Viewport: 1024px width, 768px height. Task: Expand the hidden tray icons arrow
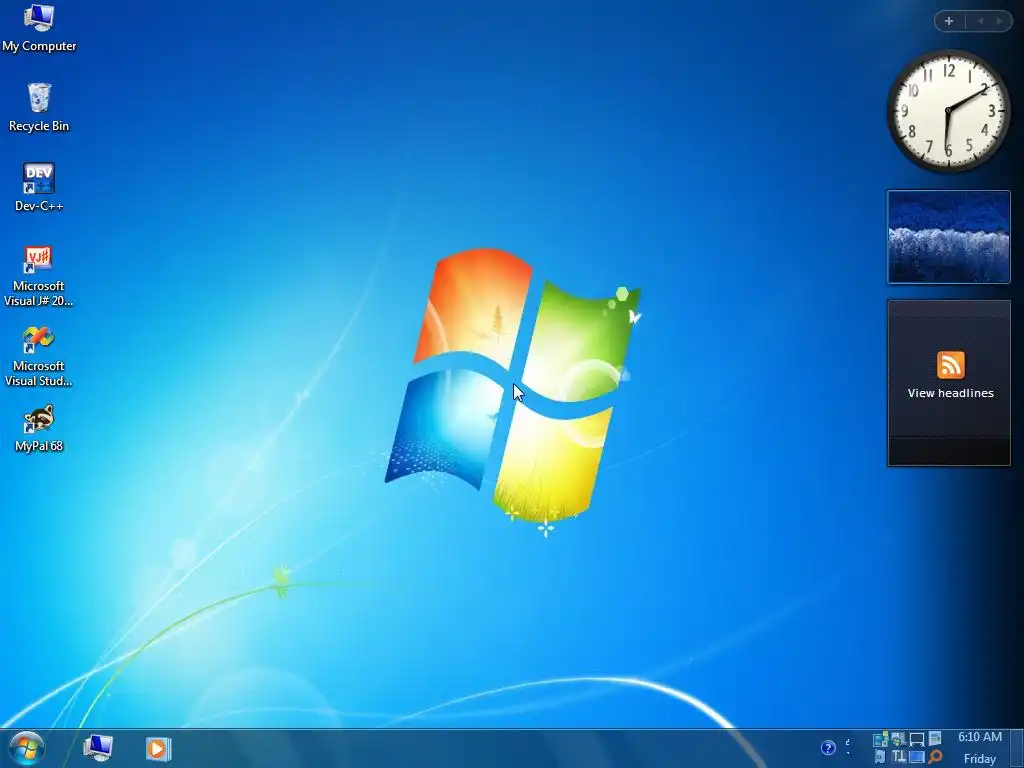click(848, 747)
